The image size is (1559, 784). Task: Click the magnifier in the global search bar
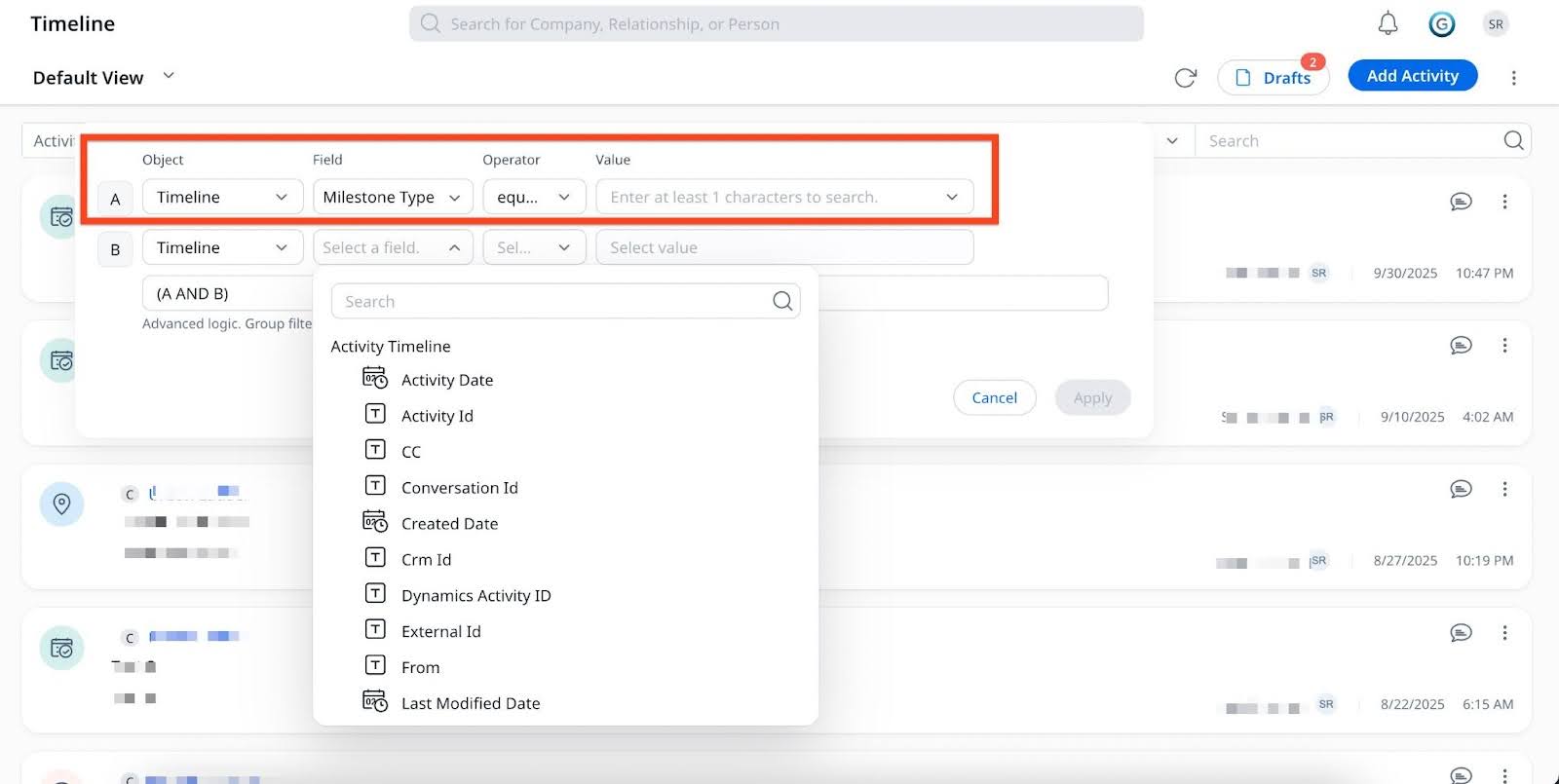click(x=430, y=23)
